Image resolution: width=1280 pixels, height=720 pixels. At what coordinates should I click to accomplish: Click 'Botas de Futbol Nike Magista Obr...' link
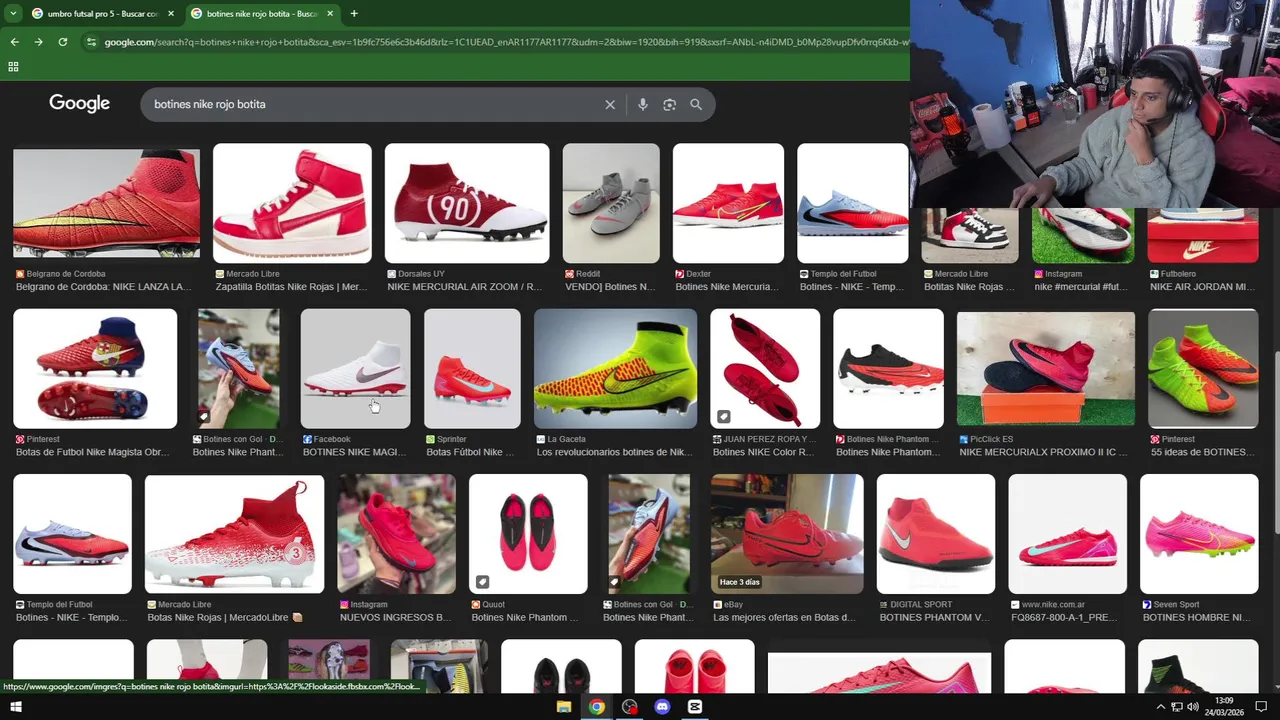coord(92,452)
